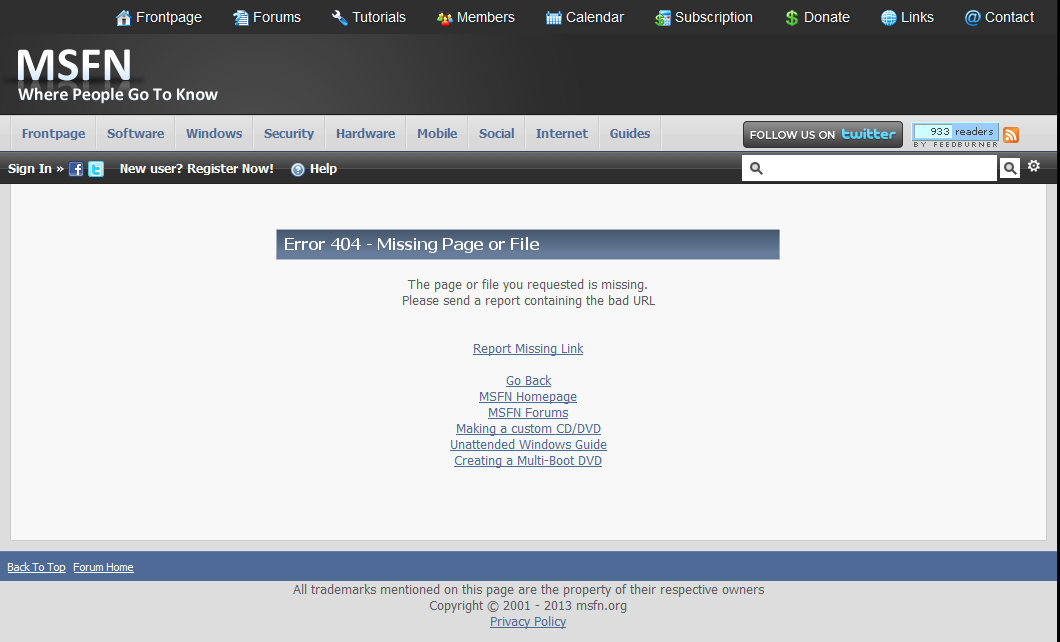Select the Windows category tab
Image resolution: width=1060 pixels, height=642 pixels.
pos(214,133)
